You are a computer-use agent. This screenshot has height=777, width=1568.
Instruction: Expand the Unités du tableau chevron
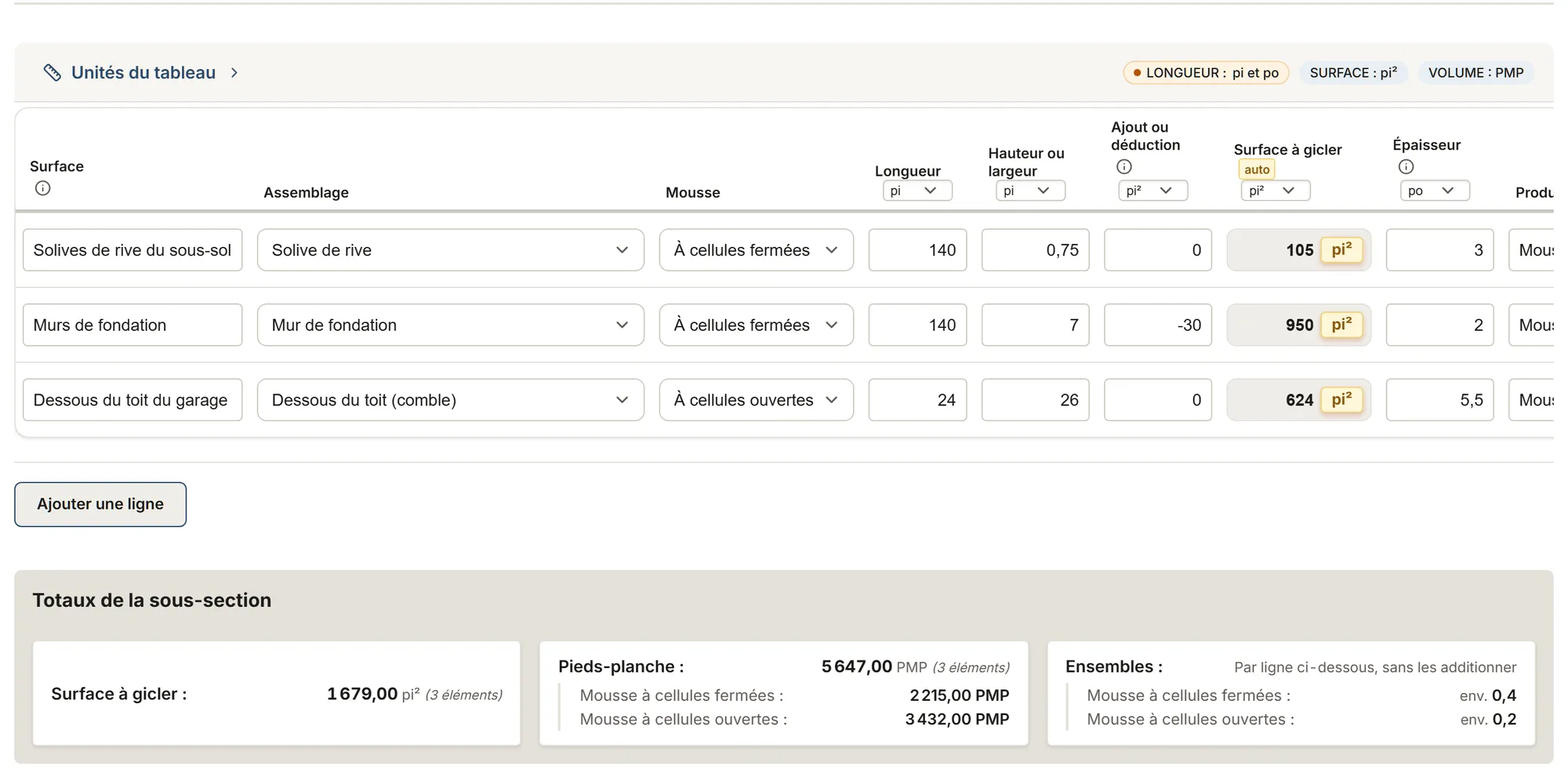[x=234, y=73]
